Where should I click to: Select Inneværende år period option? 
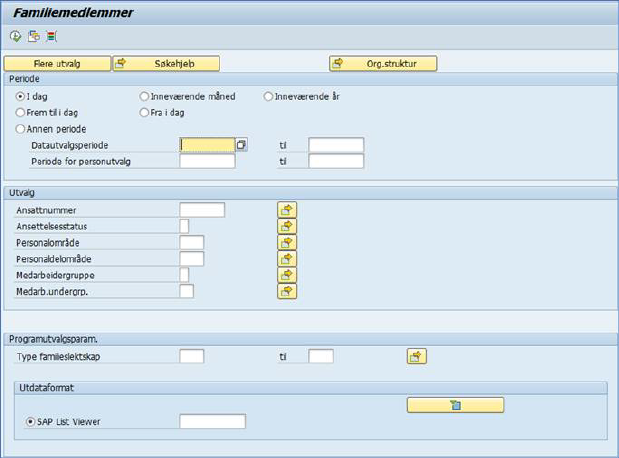268,96
